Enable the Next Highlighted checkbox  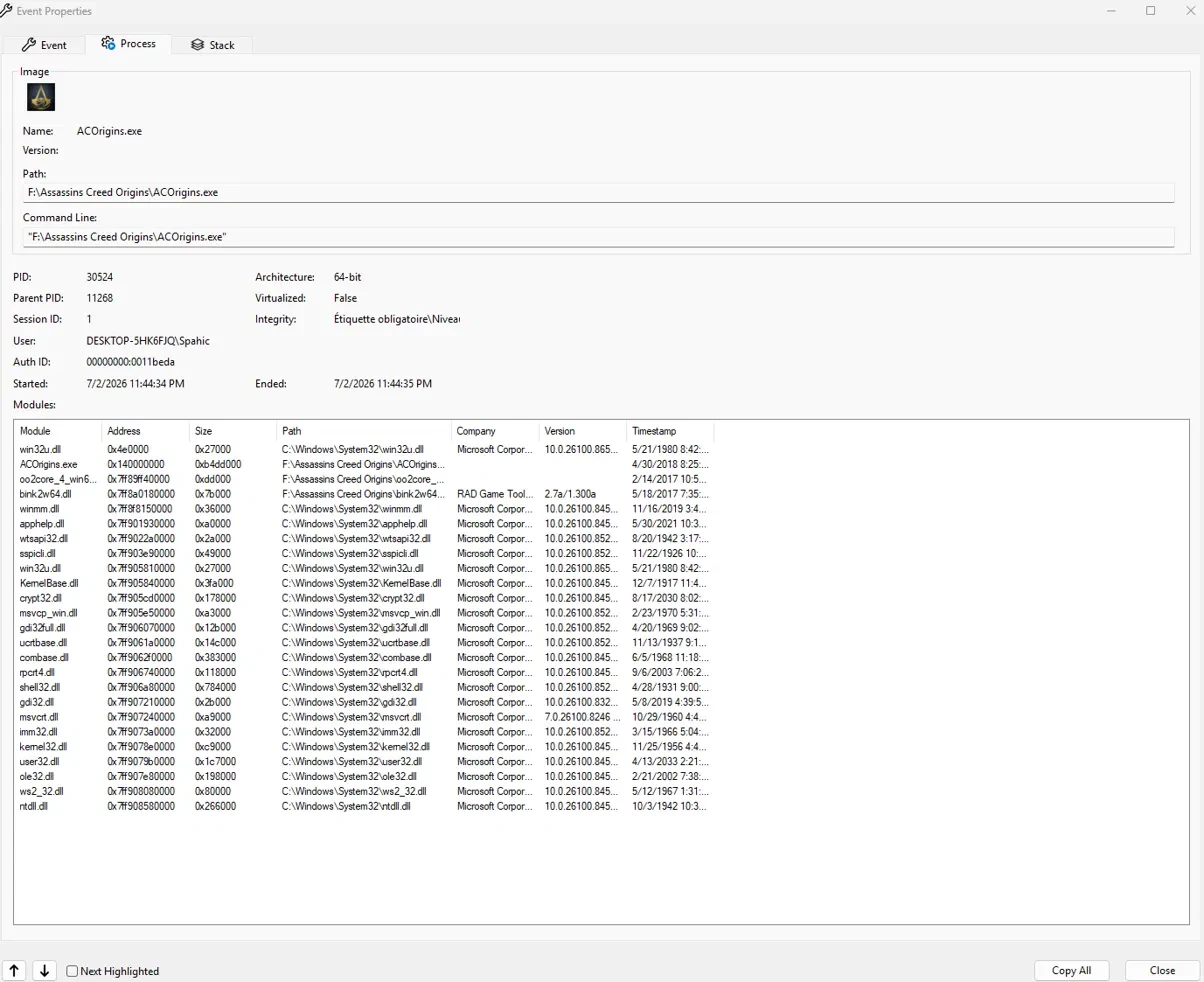(x=72, y=971)
